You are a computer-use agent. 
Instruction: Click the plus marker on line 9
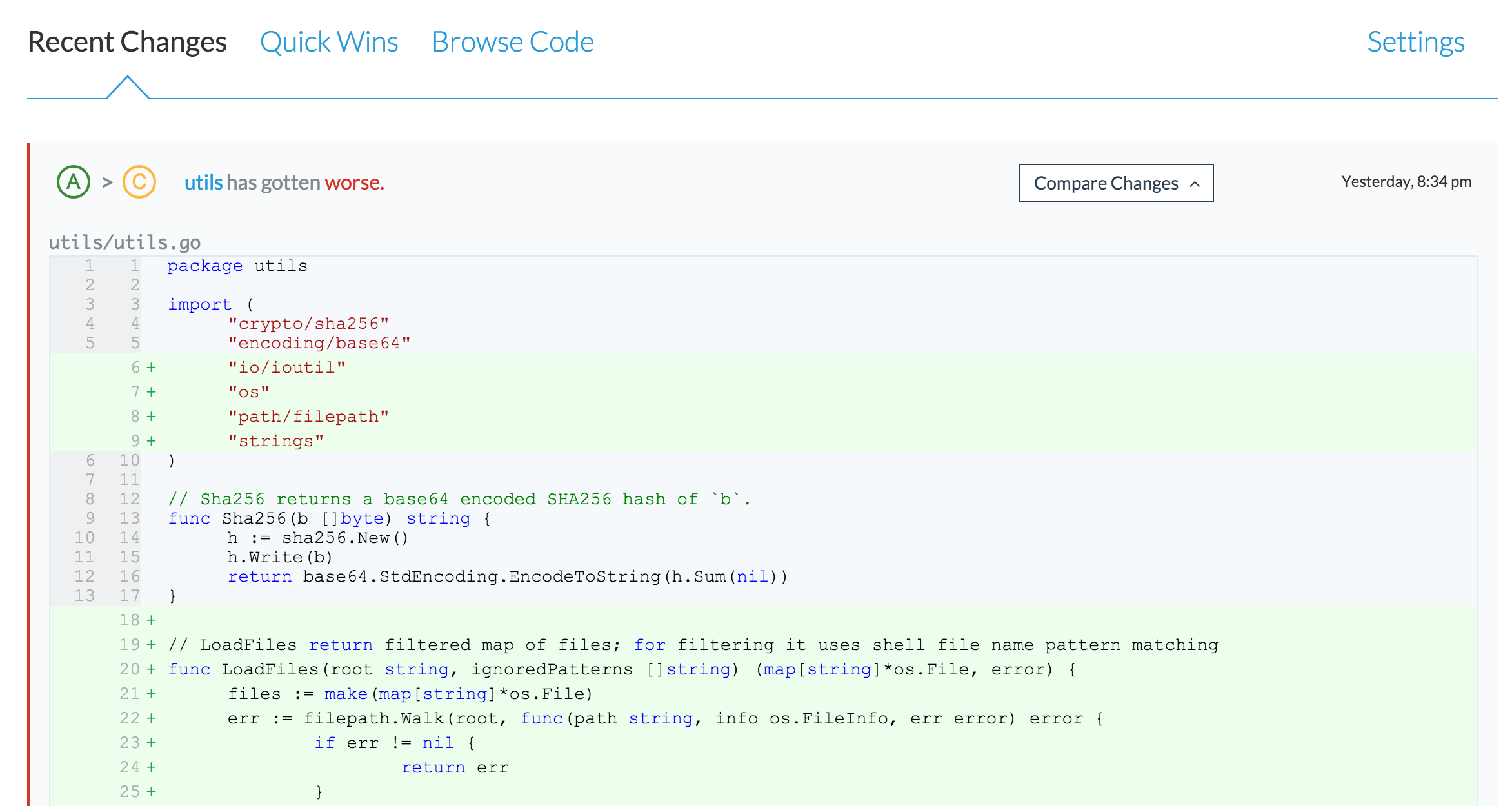click(x=151, y=441)
